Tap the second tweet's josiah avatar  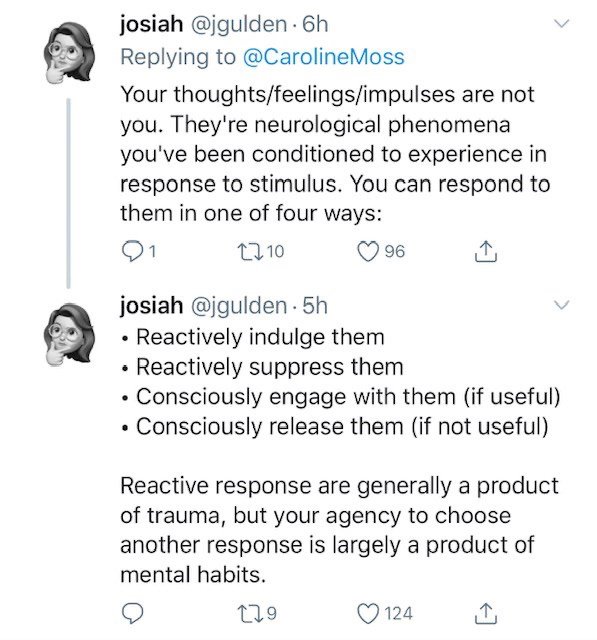pos(69,334)
